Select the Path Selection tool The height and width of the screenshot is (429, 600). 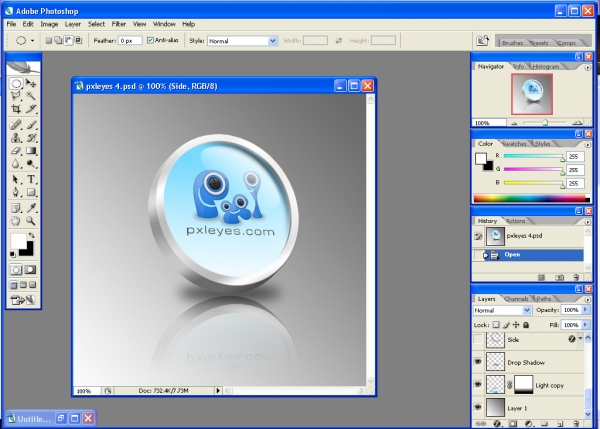16,179
